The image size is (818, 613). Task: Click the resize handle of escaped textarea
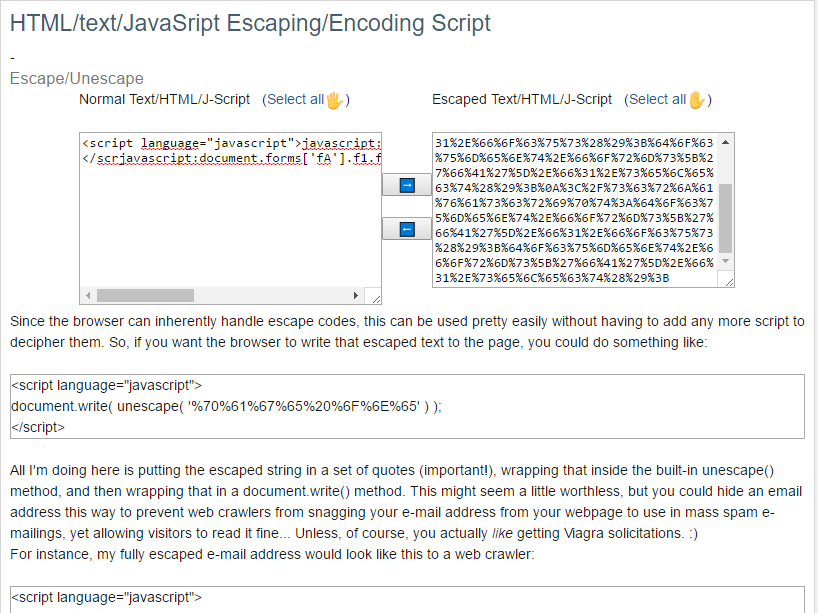[729, 282]
